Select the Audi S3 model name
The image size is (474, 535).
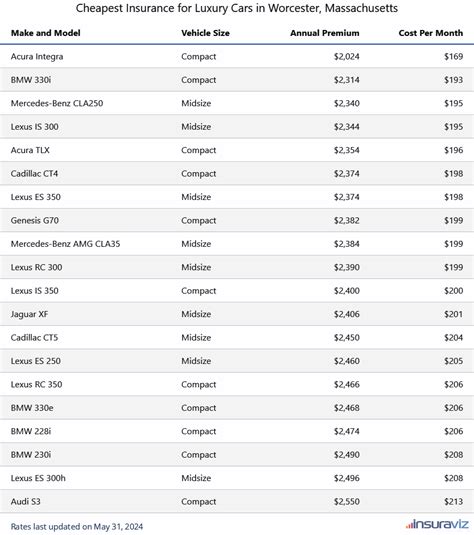click(26, 502)
